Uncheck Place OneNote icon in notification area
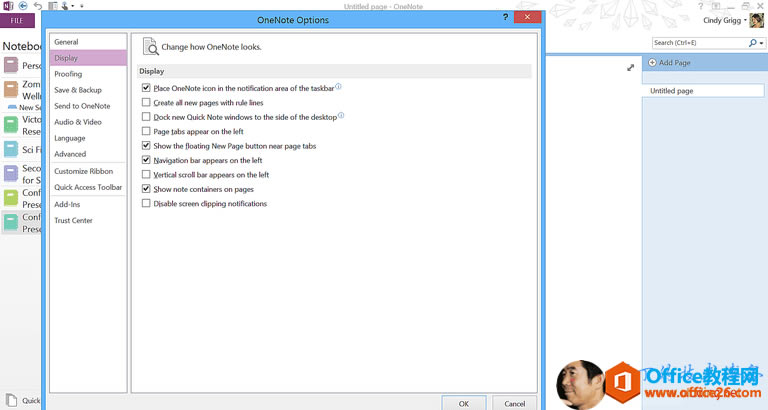 click(x=146, y=88)
